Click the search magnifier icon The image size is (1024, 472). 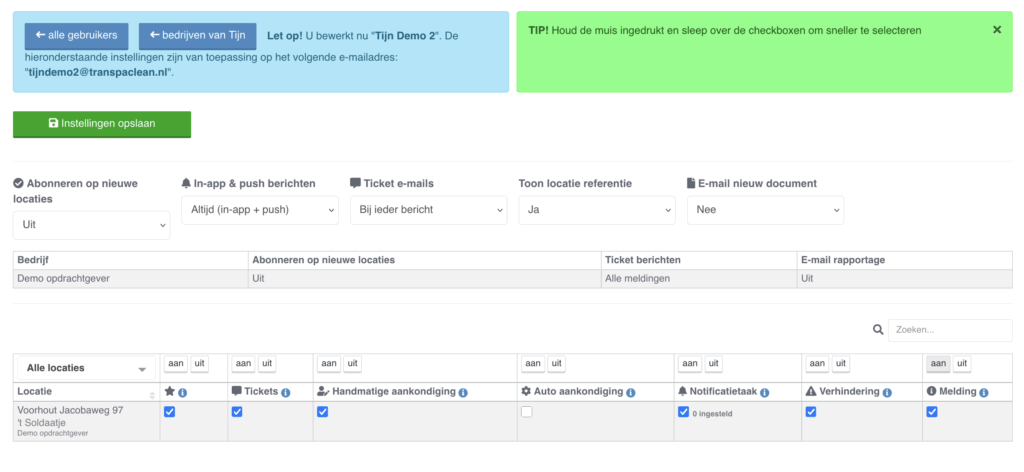(x=878, y=330)
